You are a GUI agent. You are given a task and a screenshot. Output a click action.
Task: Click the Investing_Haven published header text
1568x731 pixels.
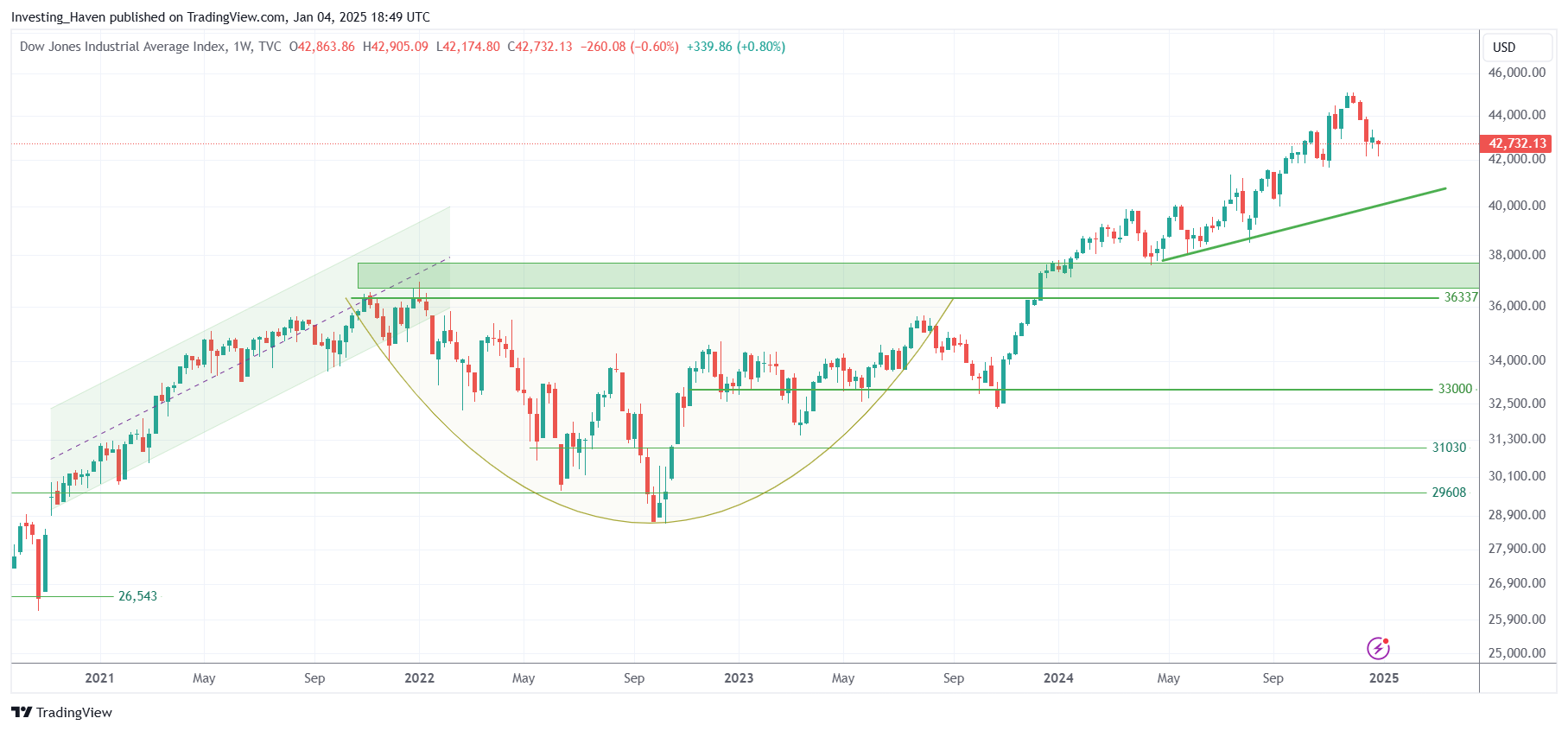[x=220, y=17]
